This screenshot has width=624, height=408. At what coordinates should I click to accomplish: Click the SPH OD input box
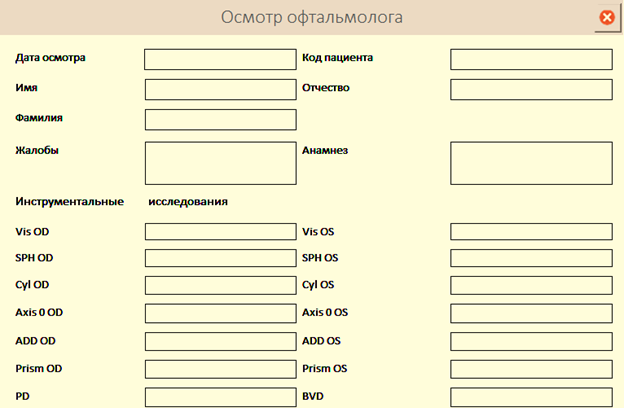click(220, 258)
